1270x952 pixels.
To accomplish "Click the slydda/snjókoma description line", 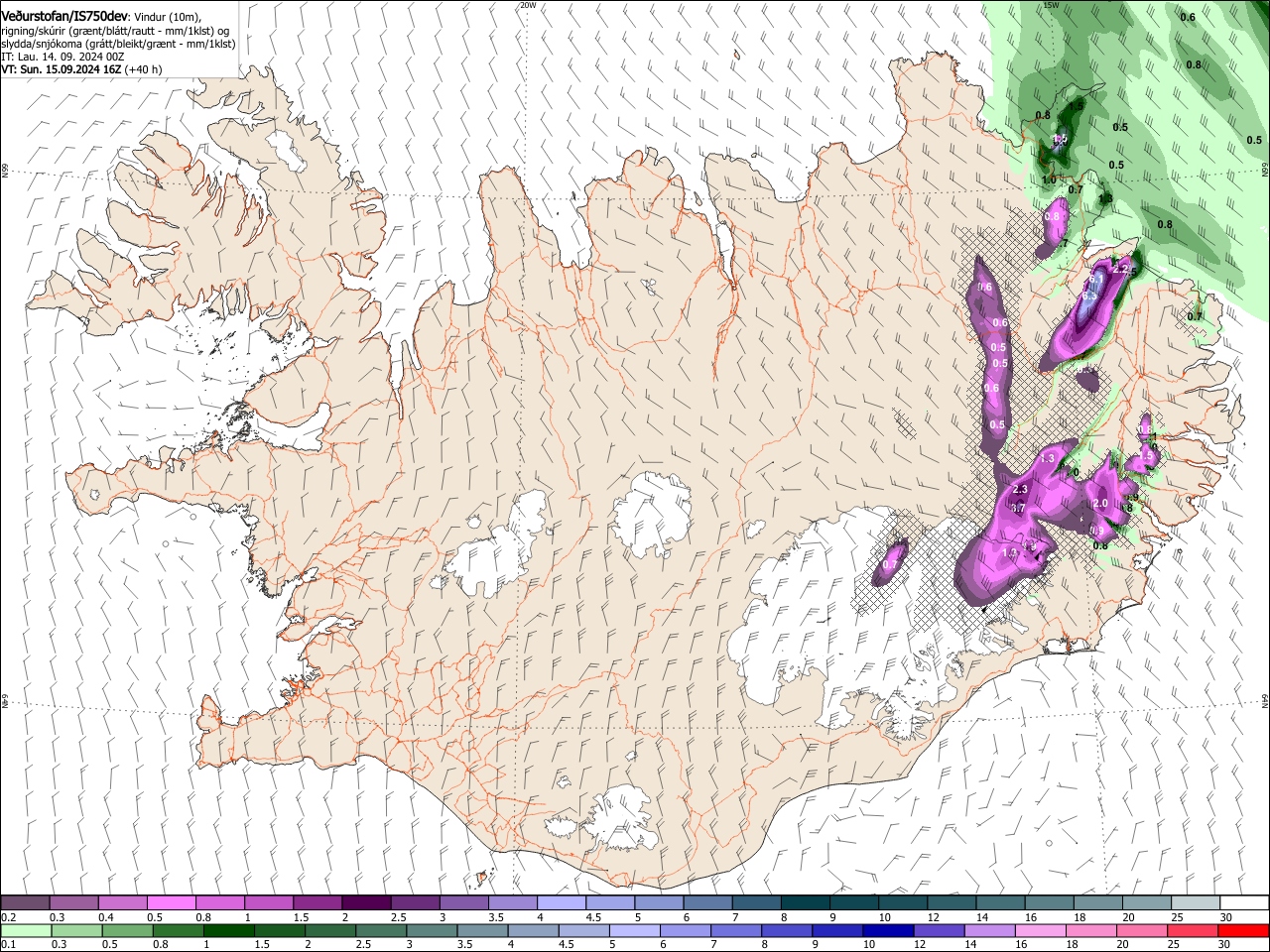I will (x=118, y=44).
